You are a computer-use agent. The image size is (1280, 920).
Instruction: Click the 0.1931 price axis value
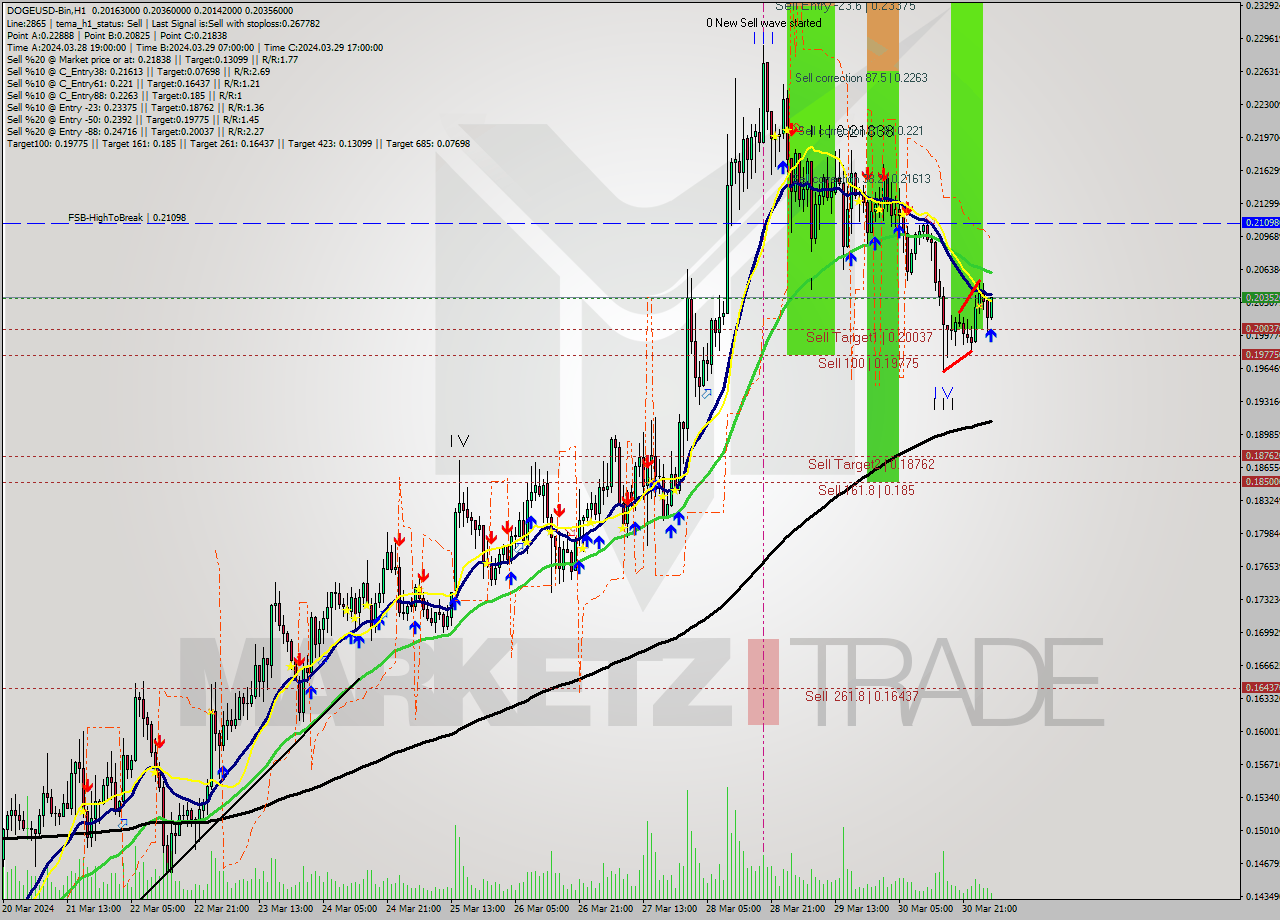click(x=1262, y=401)
